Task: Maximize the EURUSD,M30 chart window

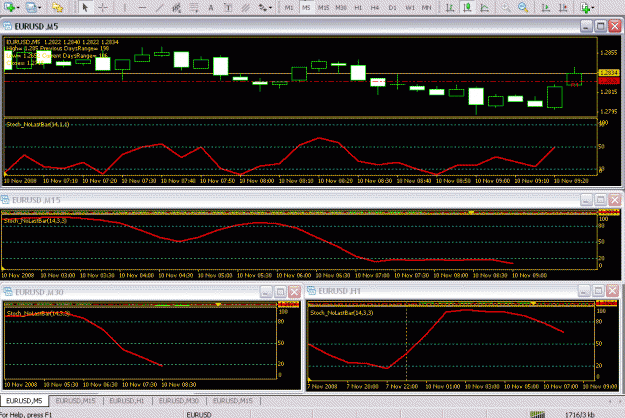Action: [x=280, y=292]
